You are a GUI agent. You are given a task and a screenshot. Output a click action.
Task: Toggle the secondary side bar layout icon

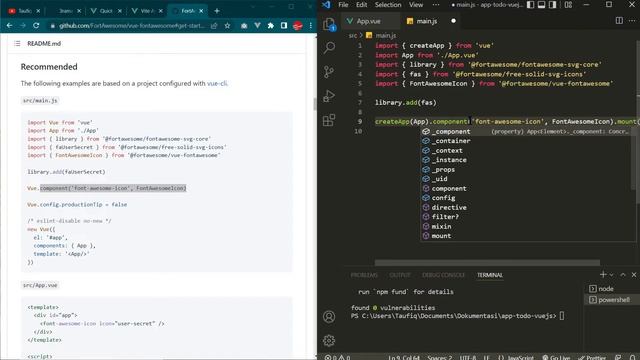pos(552,5)
